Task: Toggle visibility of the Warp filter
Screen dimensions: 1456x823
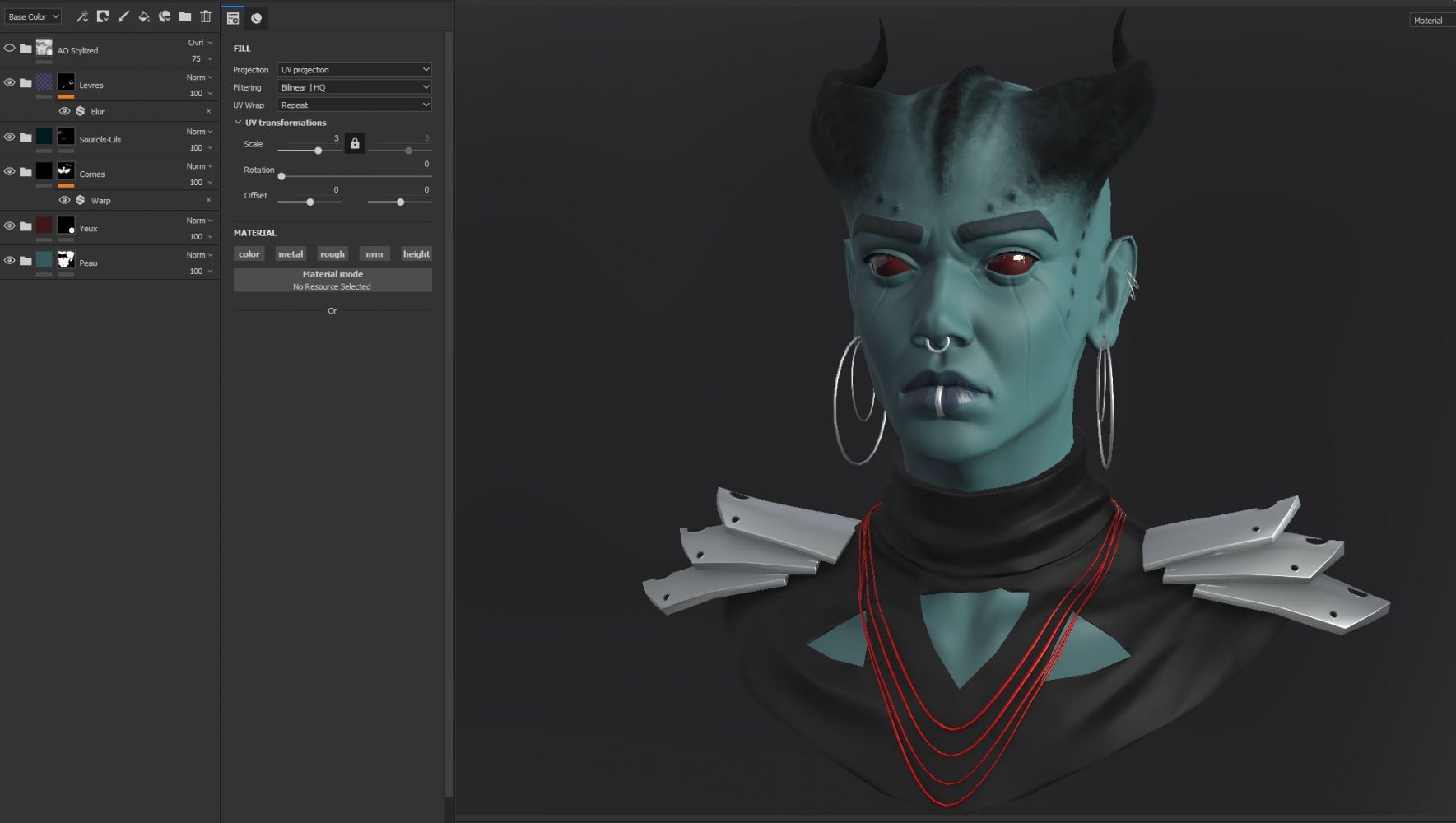Action: 64,200
